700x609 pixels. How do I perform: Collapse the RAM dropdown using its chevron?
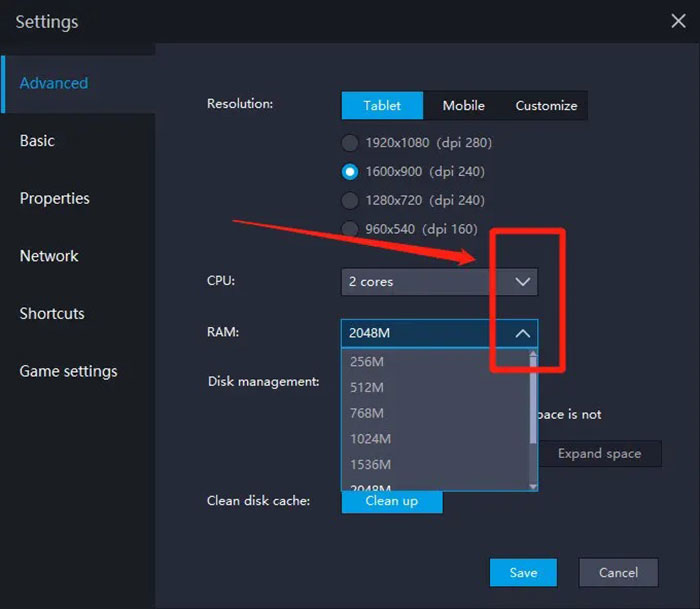(522, 334)
